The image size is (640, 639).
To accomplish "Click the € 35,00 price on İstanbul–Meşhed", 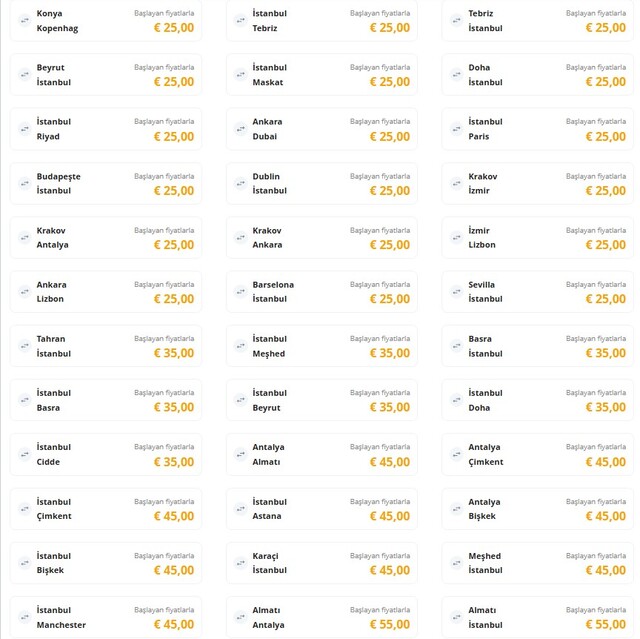I will 389,353.
